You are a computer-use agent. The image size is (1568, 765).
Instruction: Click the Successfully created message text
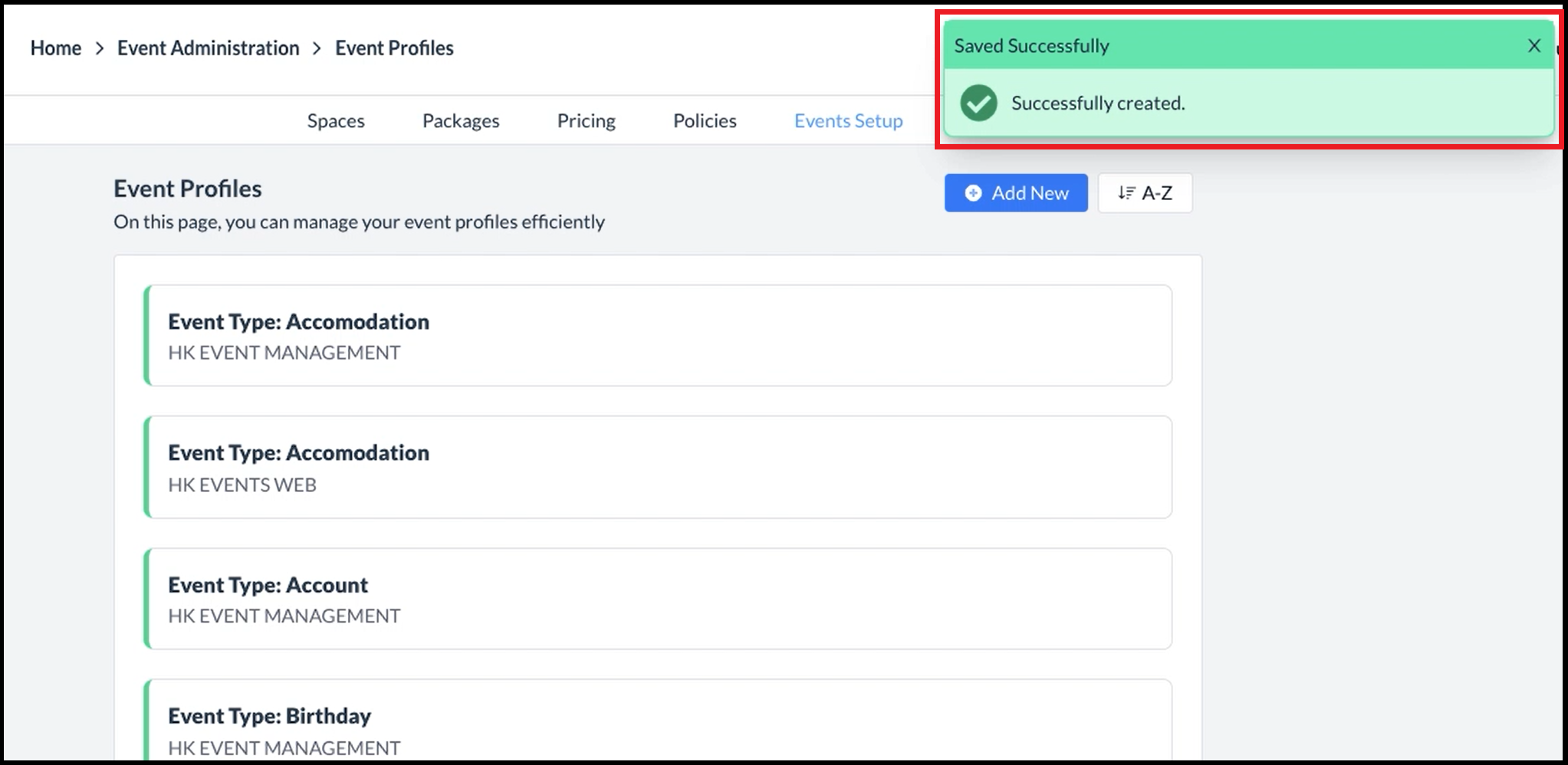(x=1097, y=103)
